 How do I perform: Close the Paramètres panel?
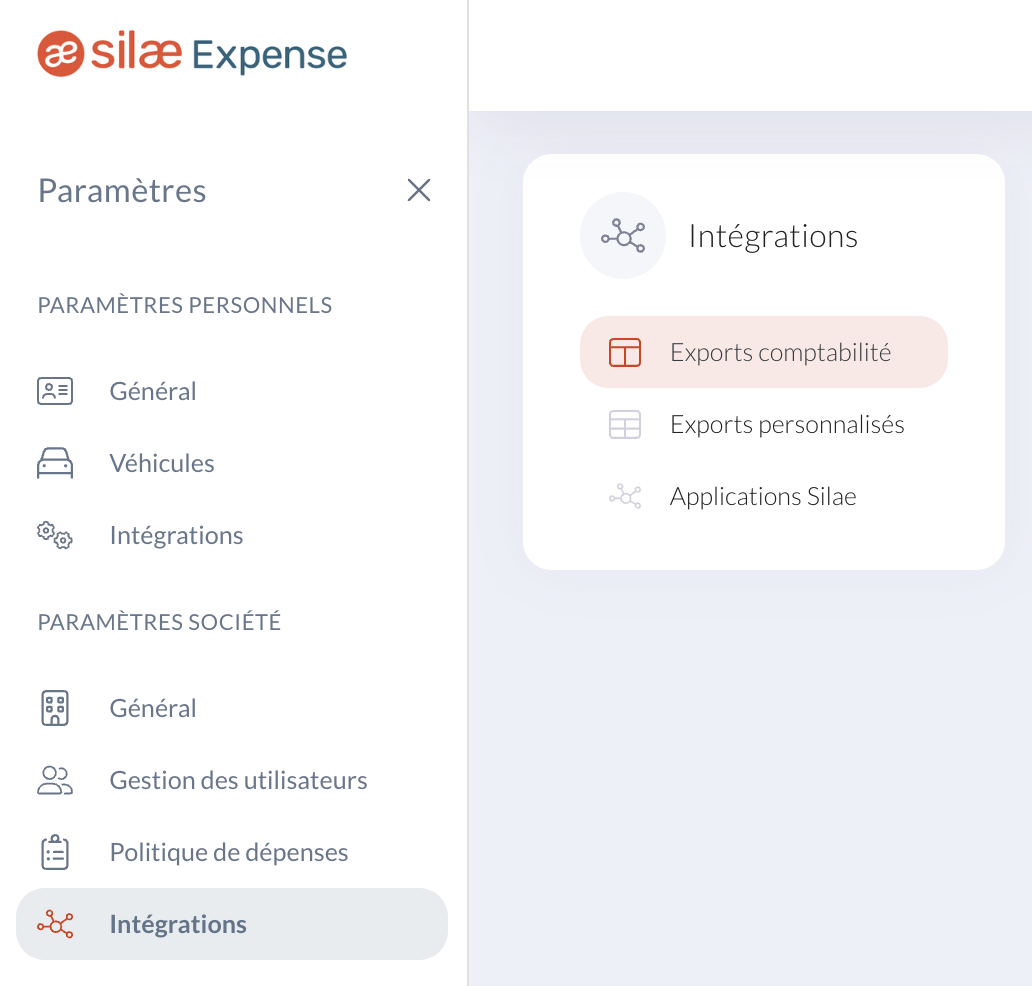(419, 190)
